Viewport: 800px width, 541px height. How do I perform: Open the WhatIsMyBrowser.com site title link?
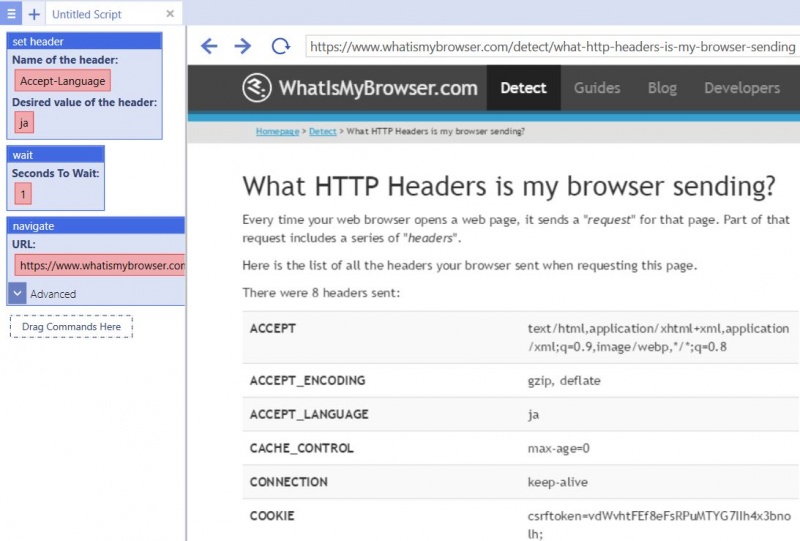point(378,88)
